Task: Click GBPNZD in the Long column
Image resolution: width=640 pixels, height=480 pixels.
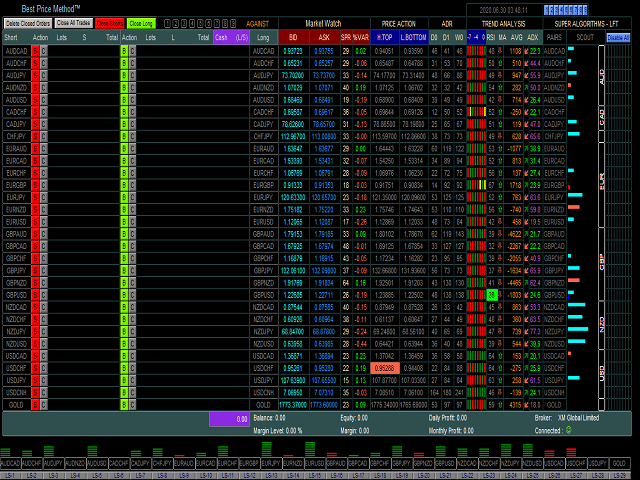Action: 263,282
